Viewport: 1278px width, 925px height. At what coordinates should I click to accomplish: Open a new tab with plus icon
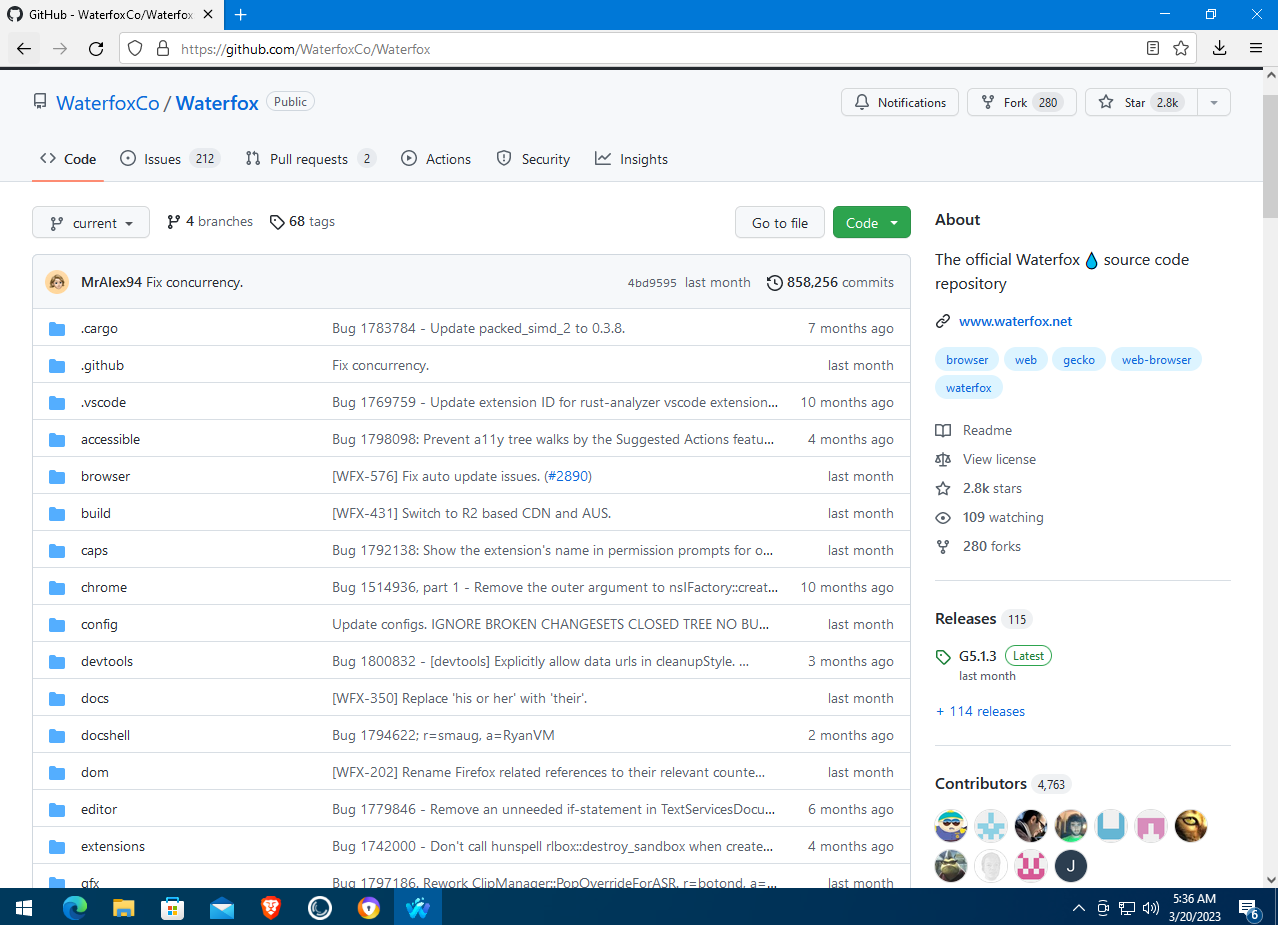[240, 15]
